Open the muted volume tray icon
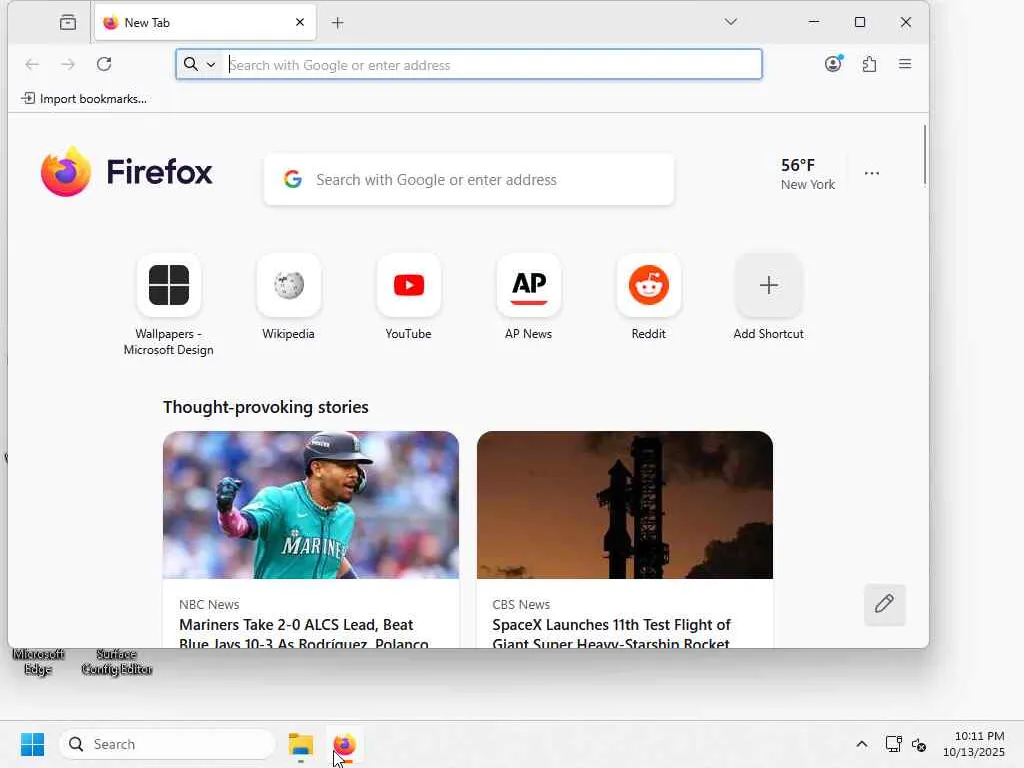The height and width of the screenshot is (768, 1024). (919, 744)
